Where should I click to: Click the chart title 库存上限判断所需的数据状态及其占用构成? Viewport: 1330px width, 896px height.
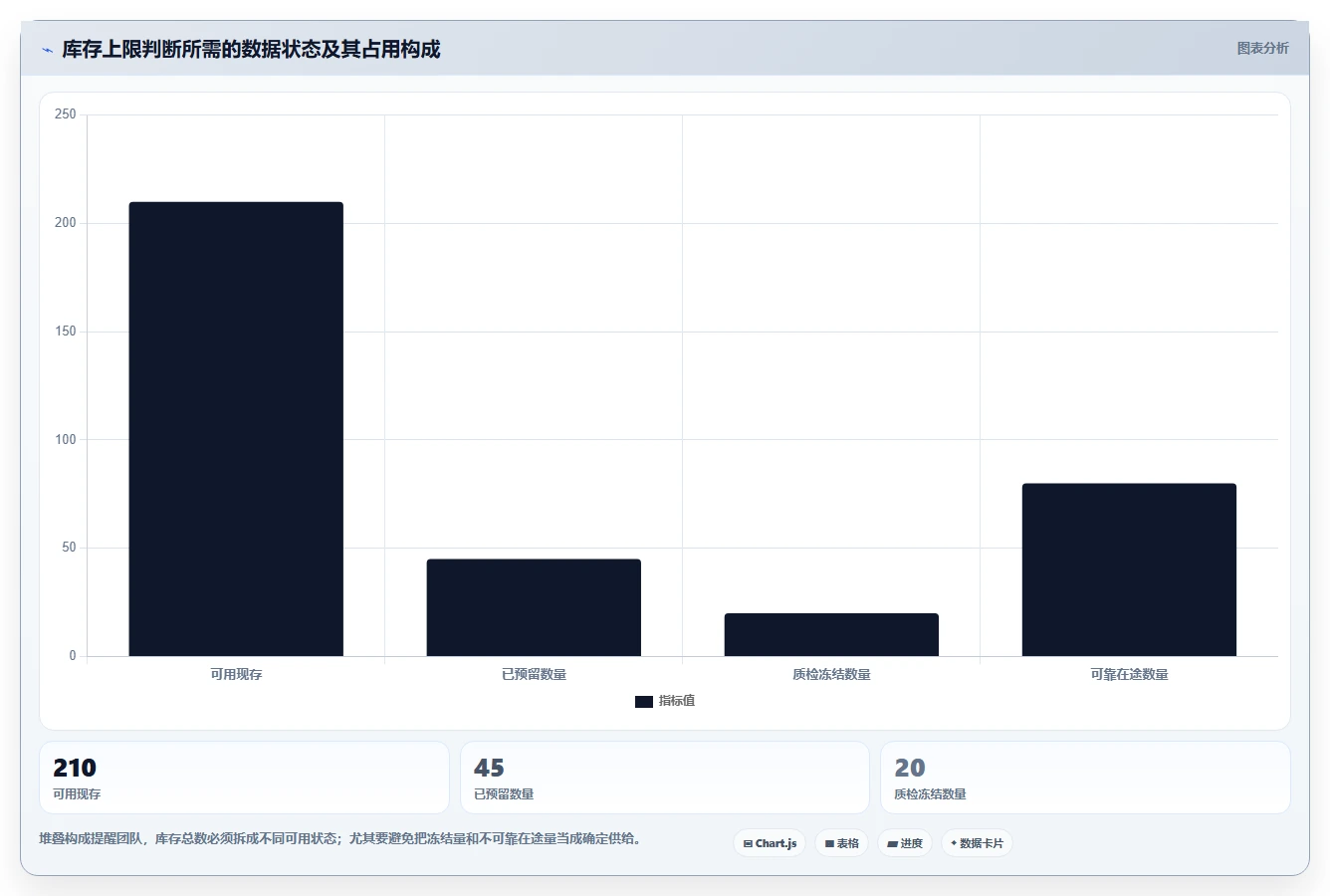click(x=251, y=49)
